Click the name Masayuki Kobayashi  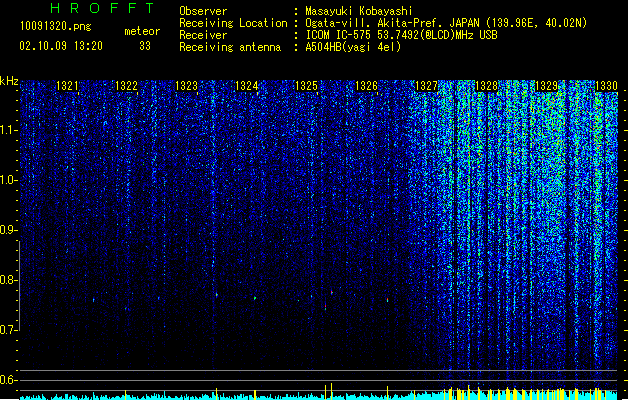tap(359, 11)
